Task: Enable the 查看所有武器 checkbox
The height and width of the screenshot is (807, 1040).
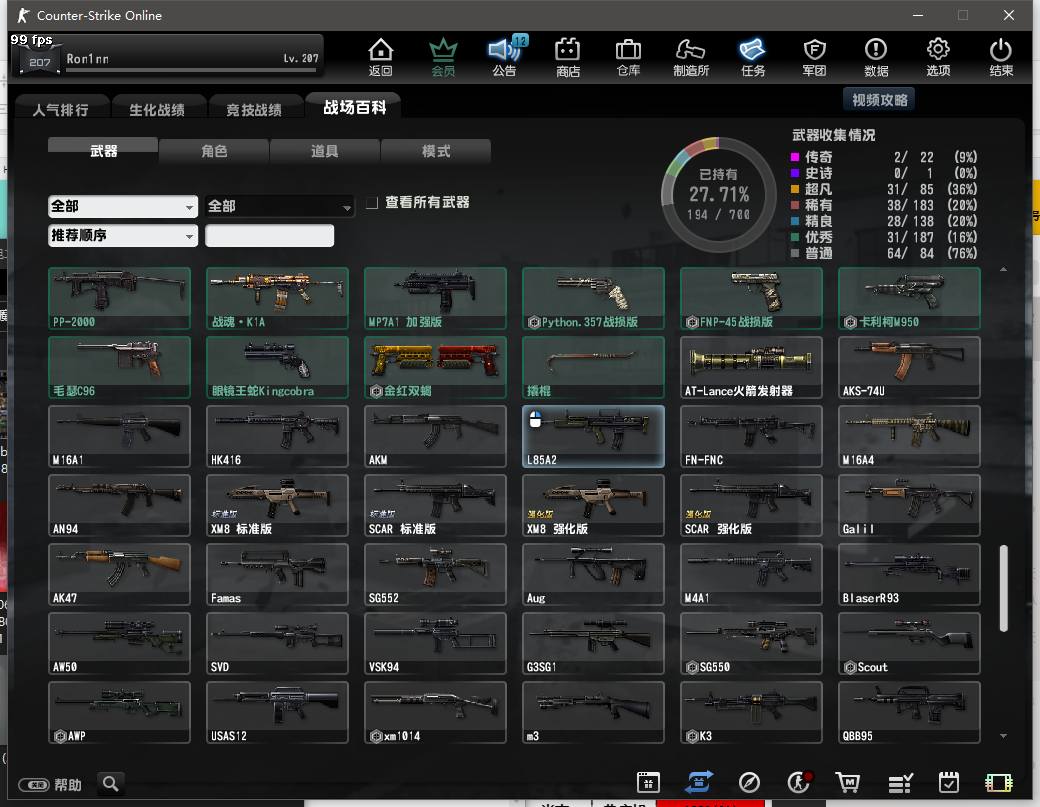Action: [372, 203]
